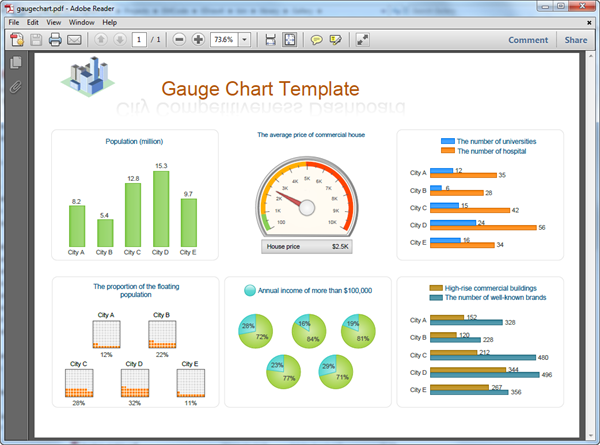Click the 496 value next to City D
Image resolution: width=600 pixels, height=445 pixels.
tap(547, 375)
